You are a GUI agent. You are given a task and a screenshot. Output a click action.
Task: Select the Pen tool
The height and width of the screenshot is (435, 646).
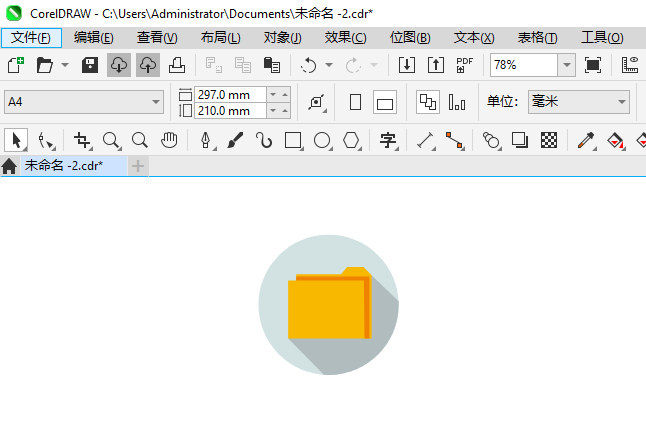(206, 140)
